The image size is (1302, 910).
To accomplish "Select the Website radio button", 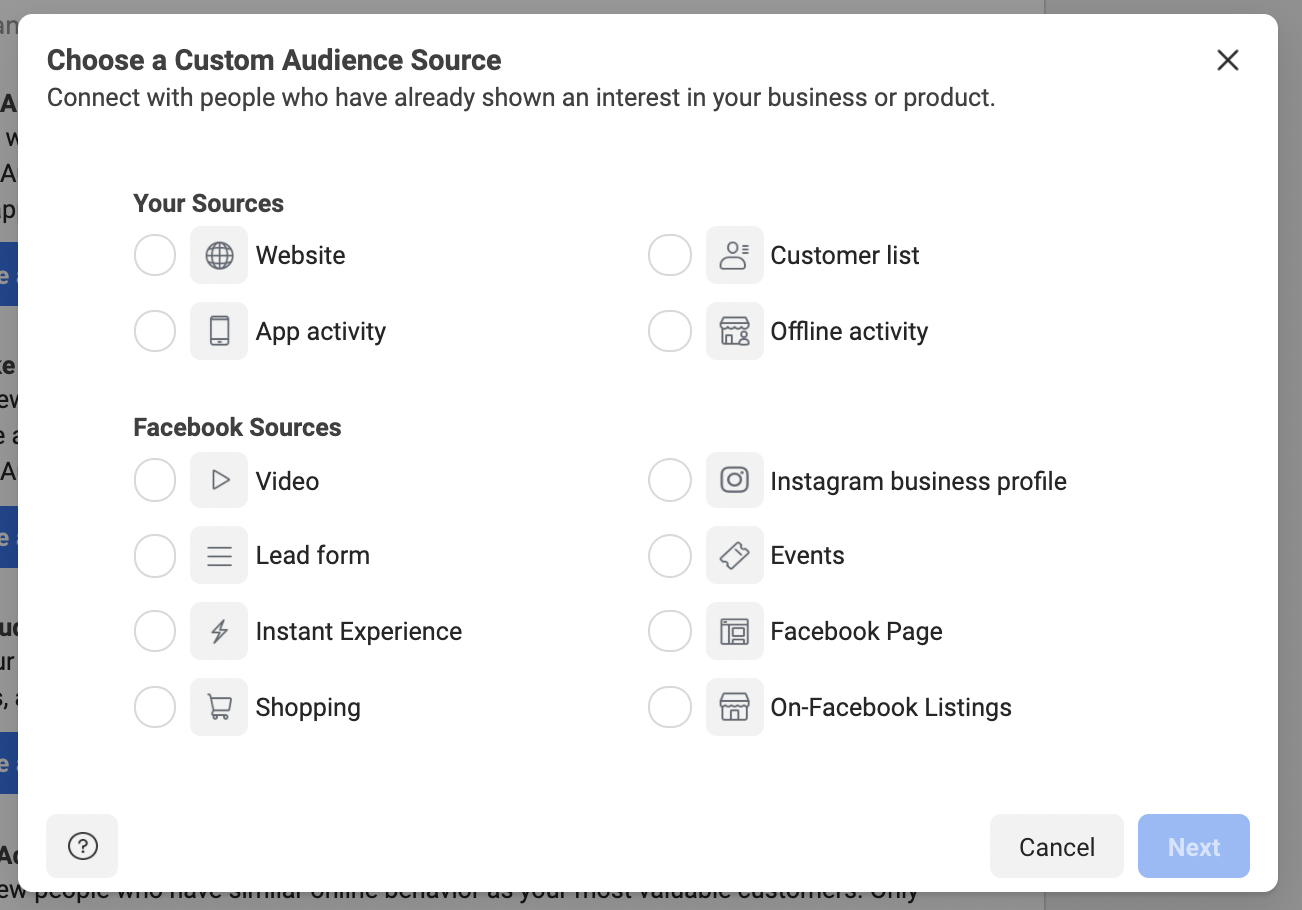I will (x=155, y=255).
